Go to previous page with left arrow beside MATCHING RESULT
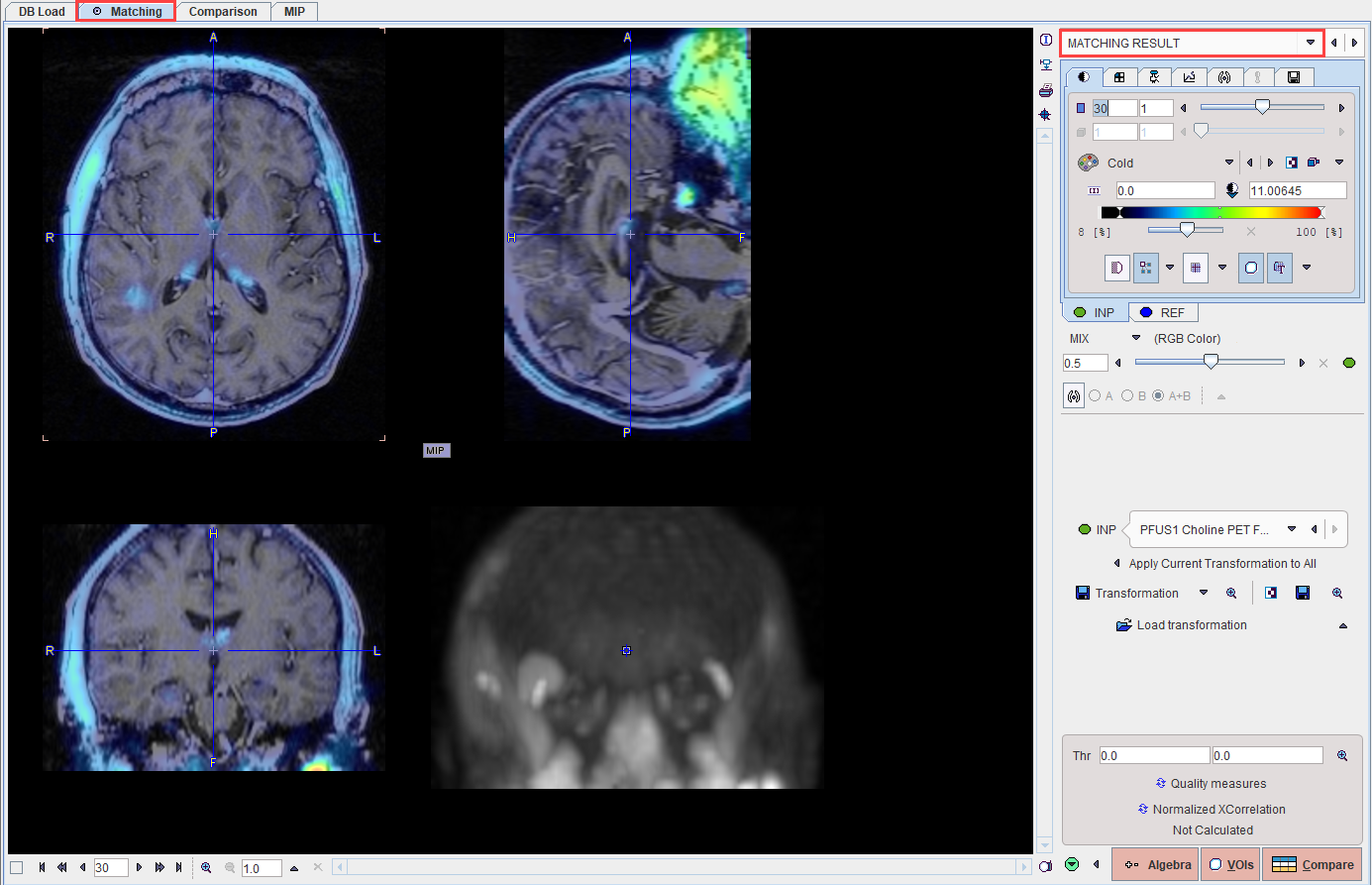 point(1334,43)
